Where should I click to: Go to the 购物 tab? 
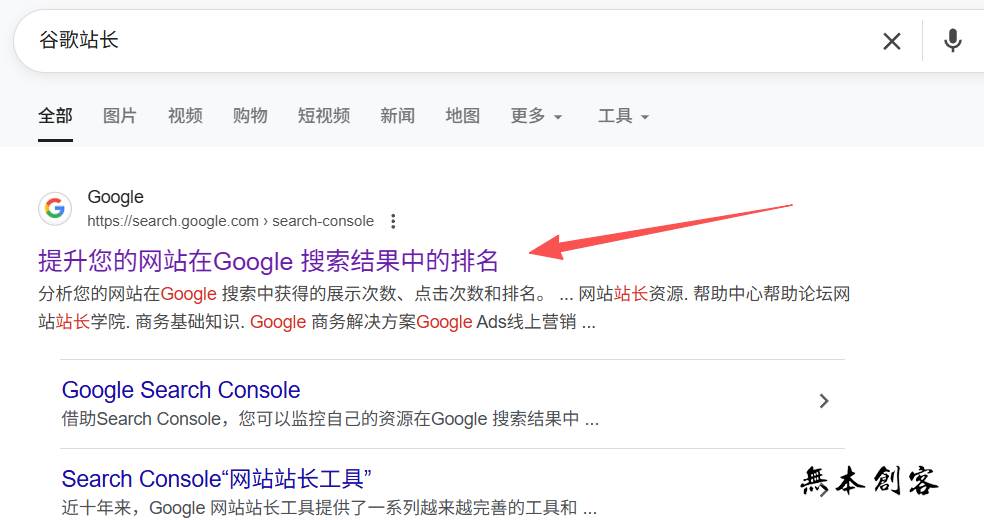pyautogui.click(x=250, y=116)
